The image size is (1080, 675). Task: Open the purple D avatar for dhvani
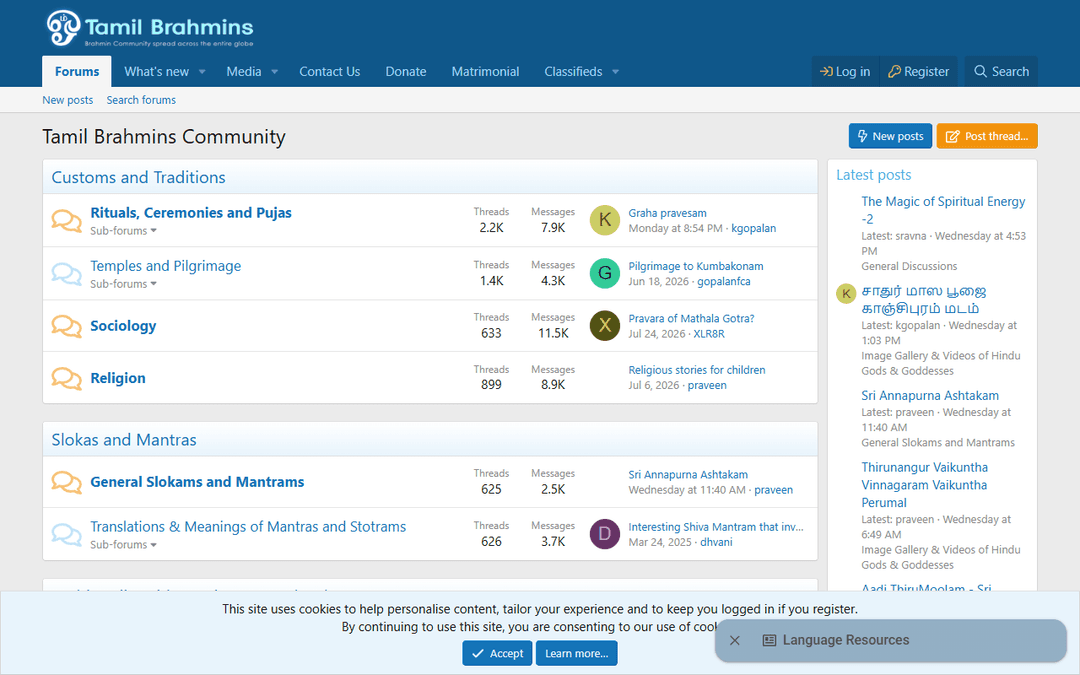[x=605, y=534]
